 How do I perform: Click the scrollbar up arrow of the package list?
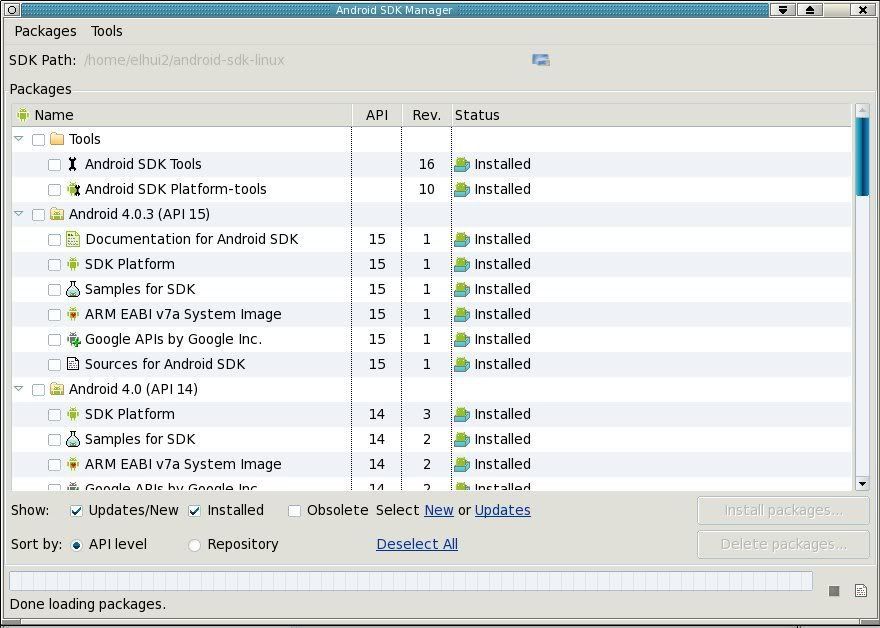pyautogui.click(x=863, y=111)
